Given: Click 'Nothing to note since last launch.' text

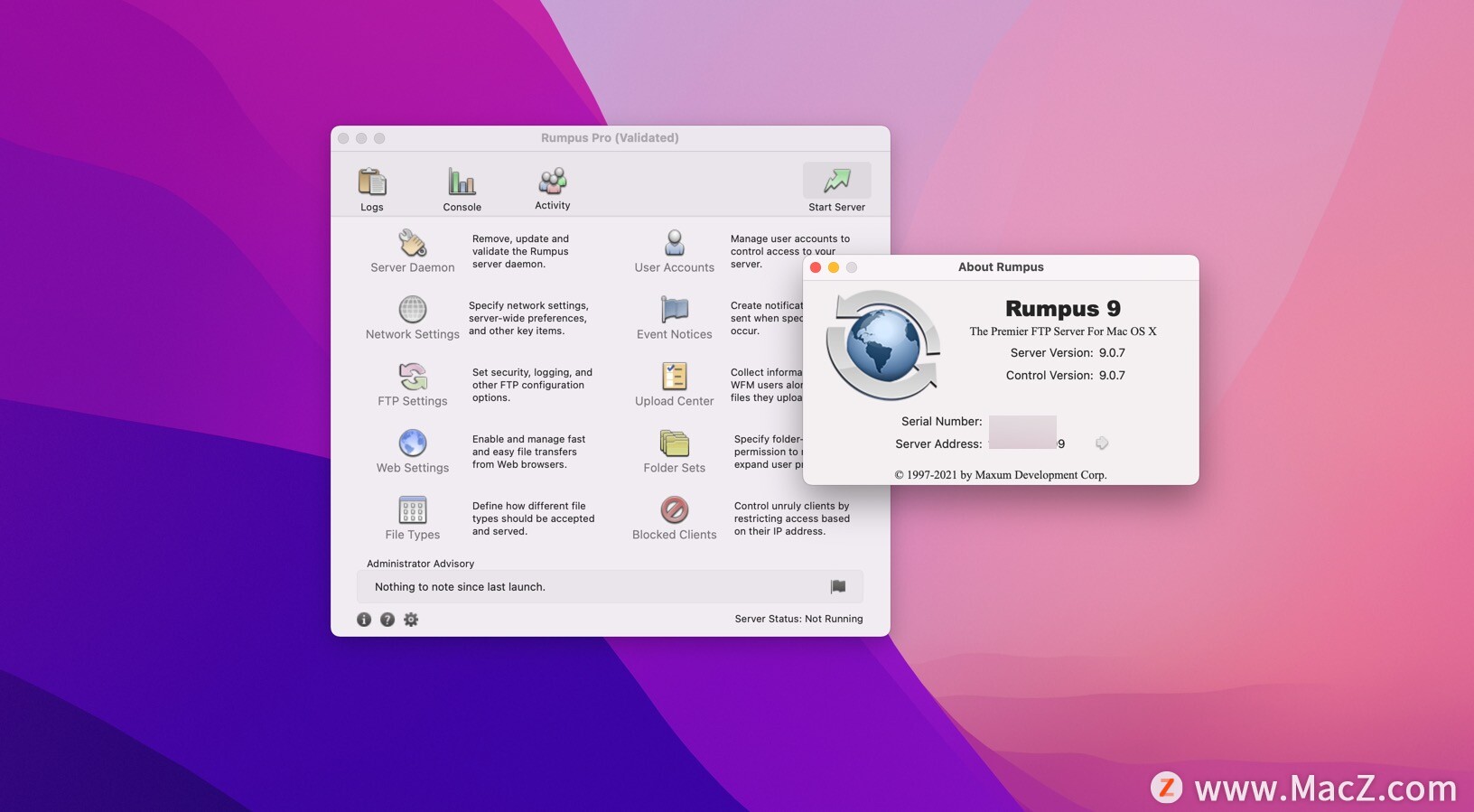Looking at the screenshot, I should [460, 587].
